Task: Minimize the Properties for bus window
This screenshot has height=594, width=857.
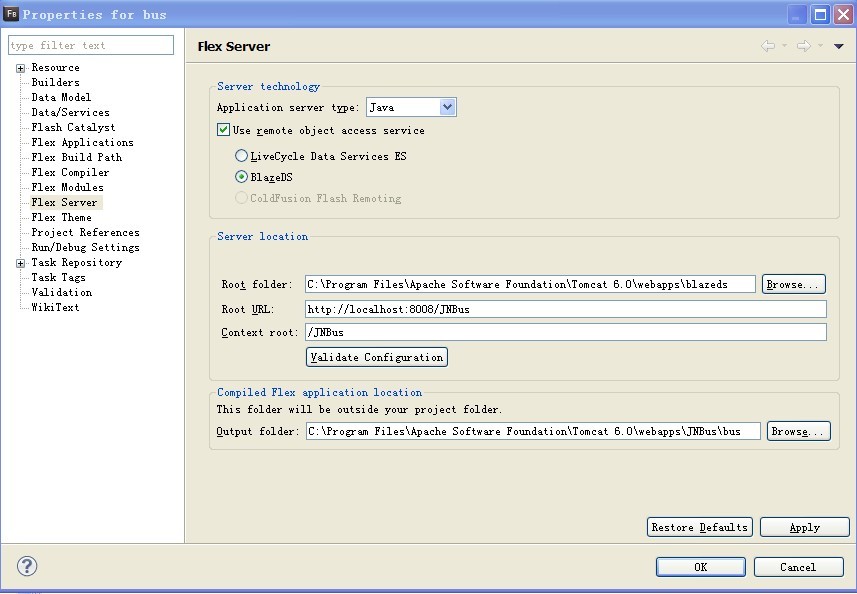Action: [x=797, y=15]
